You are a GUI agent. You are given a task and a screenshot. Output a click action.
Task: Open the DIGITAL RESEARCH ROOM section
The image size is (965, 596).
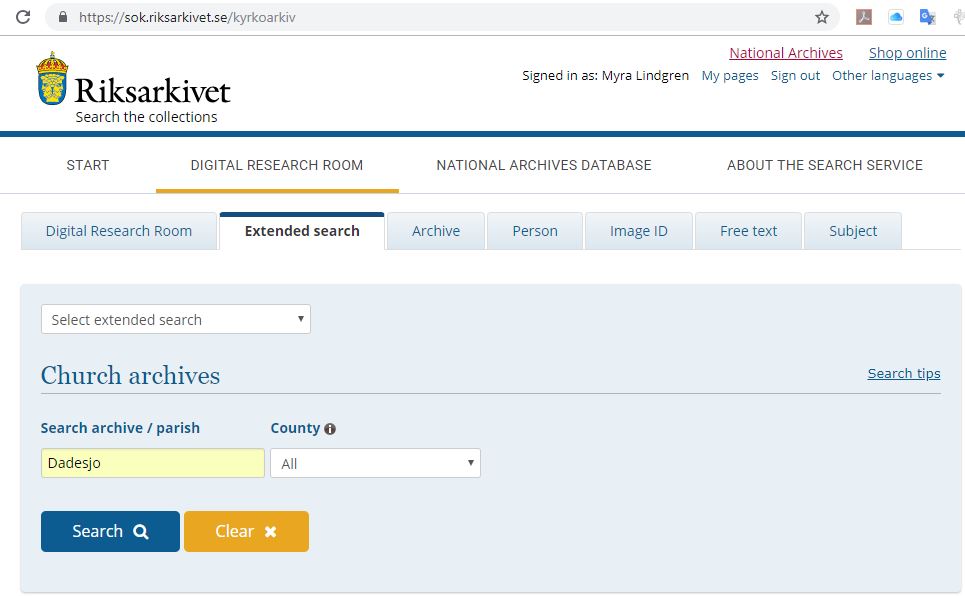(x=277, y=165)
